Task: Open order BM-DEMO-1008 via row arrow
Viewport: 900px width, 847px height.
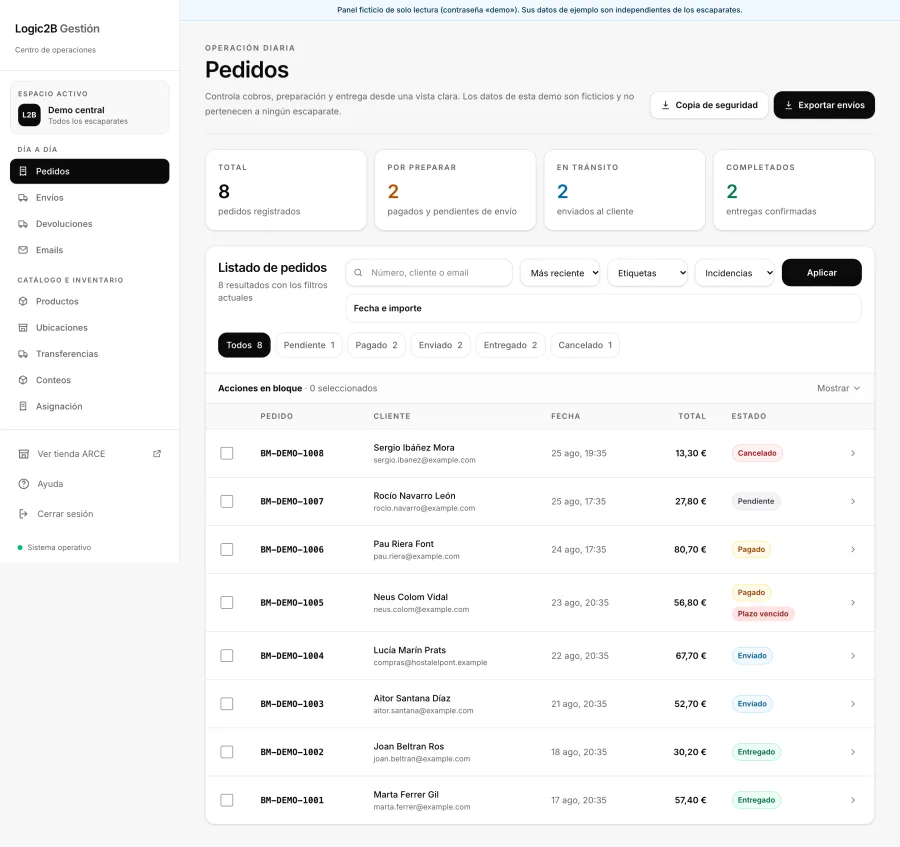Action: pos(853,453)
